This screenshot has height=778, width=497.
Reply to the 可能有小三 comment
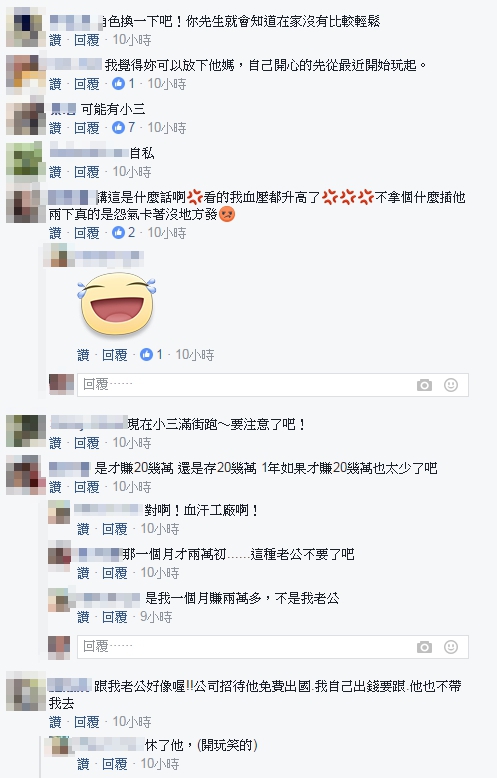click(x=87, y=128)
